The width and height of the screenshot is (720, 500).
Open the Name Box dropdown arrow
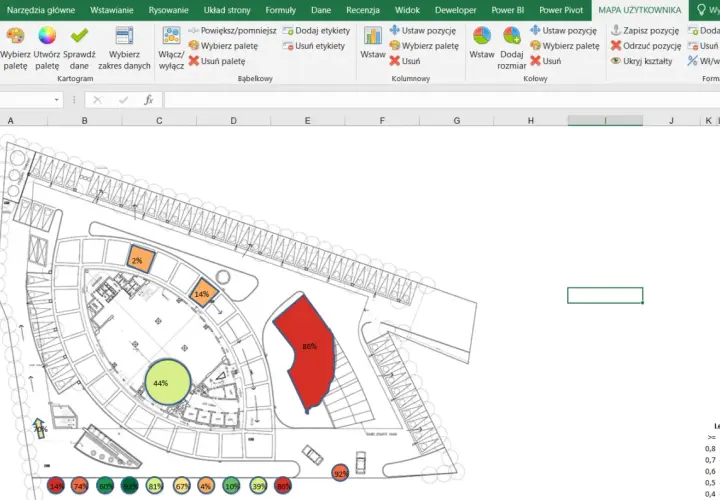(x=56, y=100)
